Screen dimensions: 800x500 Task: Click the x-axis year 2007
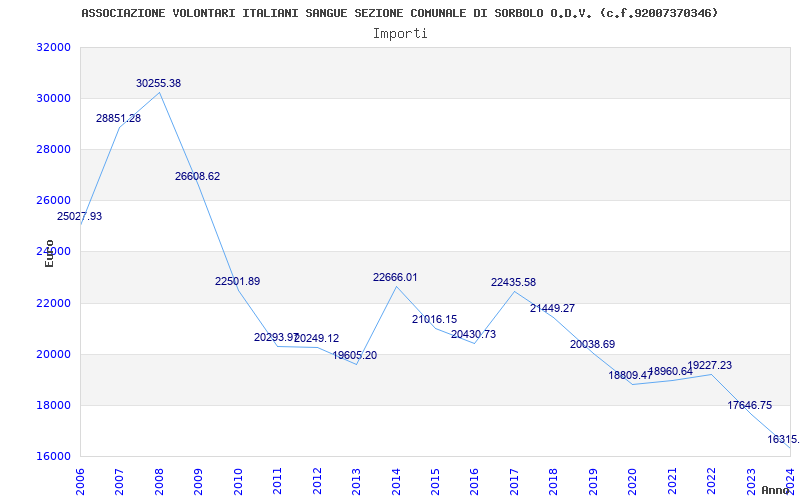pyautogui.click(x=119, y=481)
